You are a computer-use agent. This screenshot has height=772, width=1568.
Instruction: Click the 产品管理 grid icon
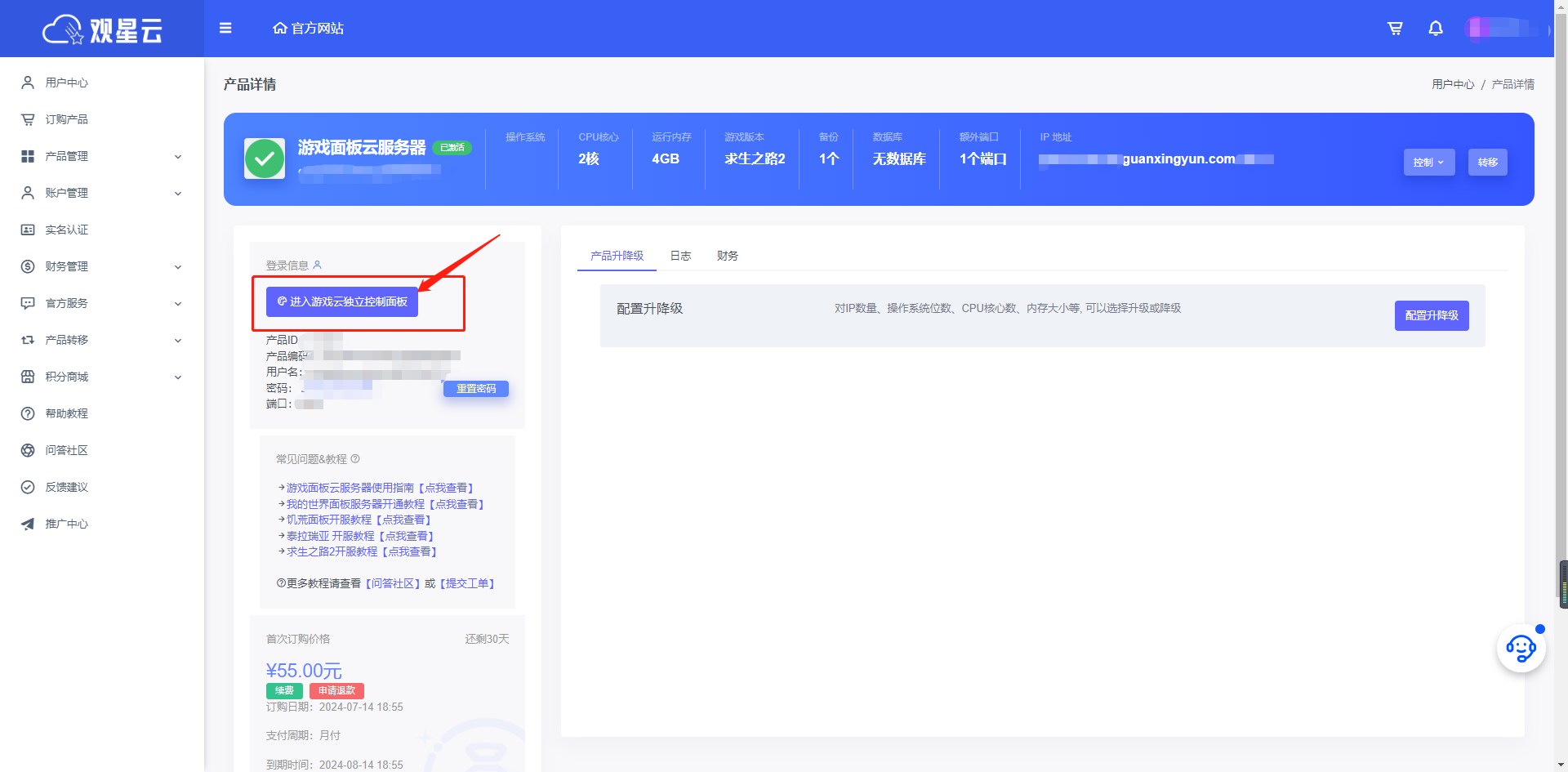pos(28,156)
